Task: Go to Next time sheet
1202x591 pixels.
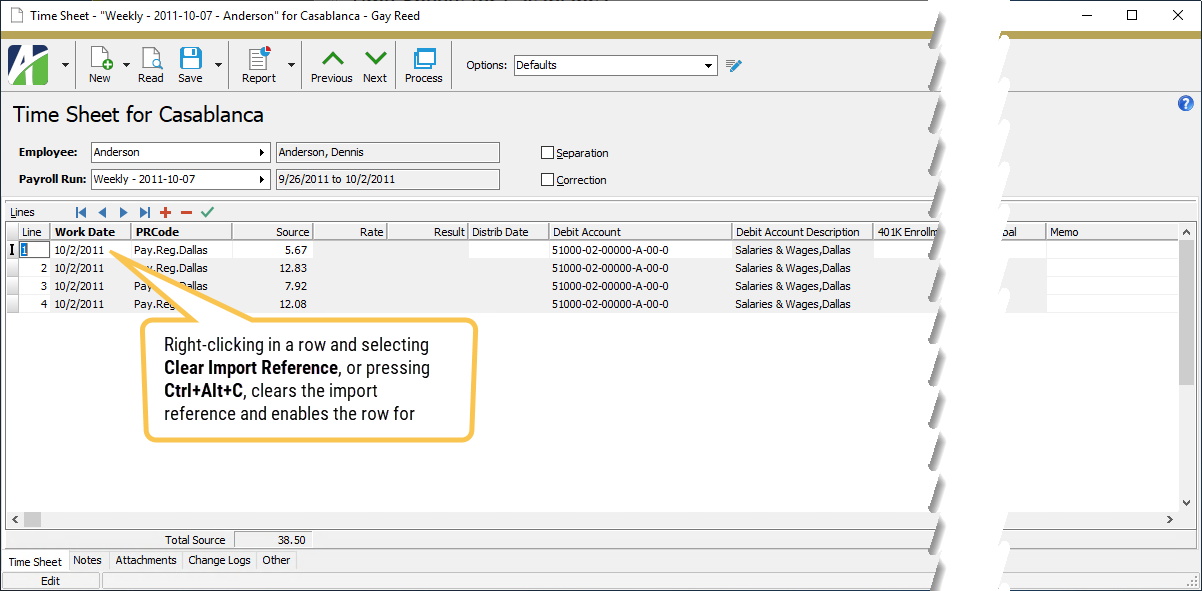Action: tap(375, 64)
